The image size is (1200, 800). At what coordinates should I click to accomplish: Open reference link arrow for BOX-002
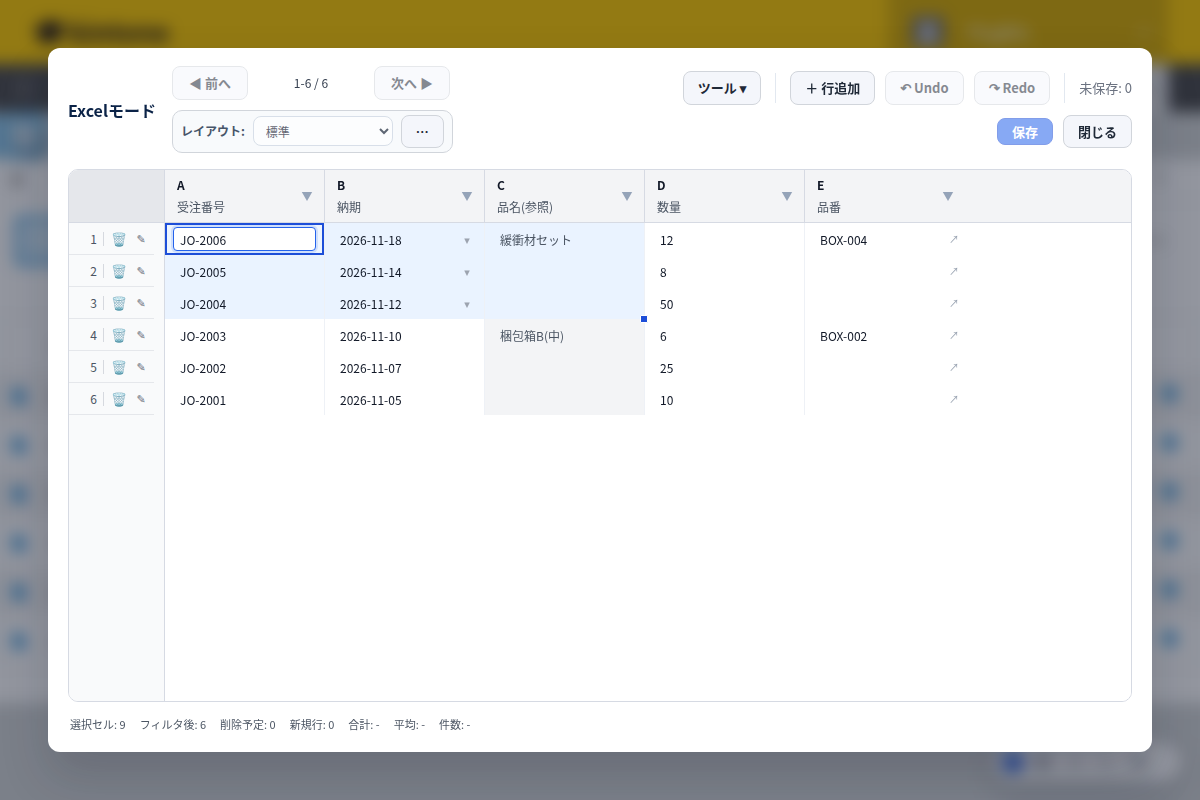click(x=954, y=336)
